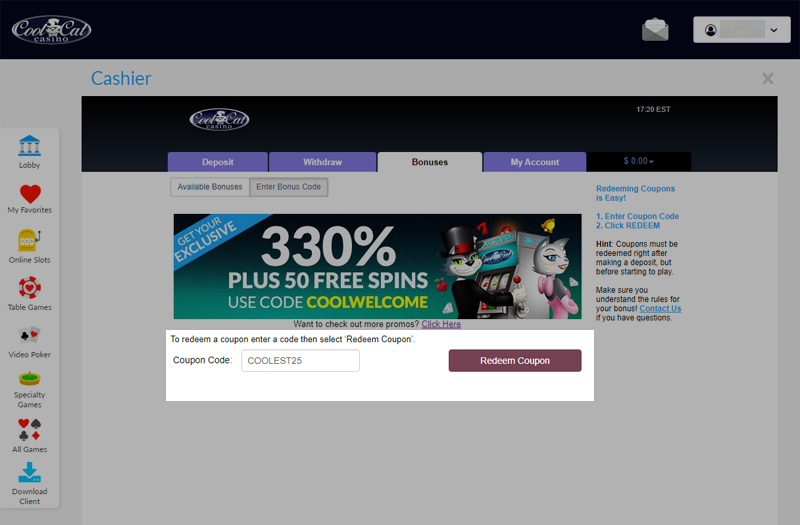The width and height of the screenshot is (800, 525).
Task: Open the user account dropdown
Action: click(742, 30)
